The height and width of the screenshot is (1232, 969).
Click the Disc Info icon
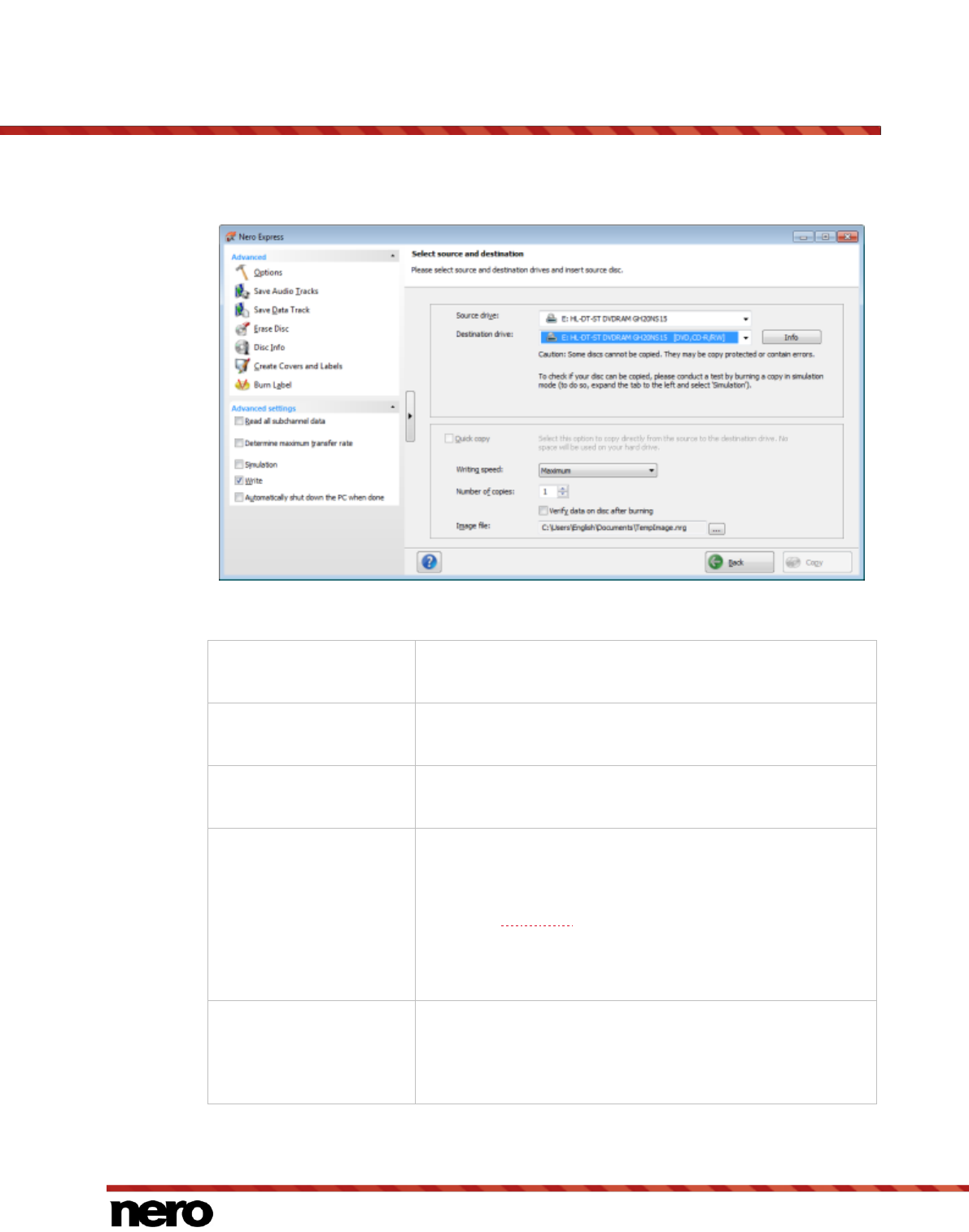[x=242, y=347]
